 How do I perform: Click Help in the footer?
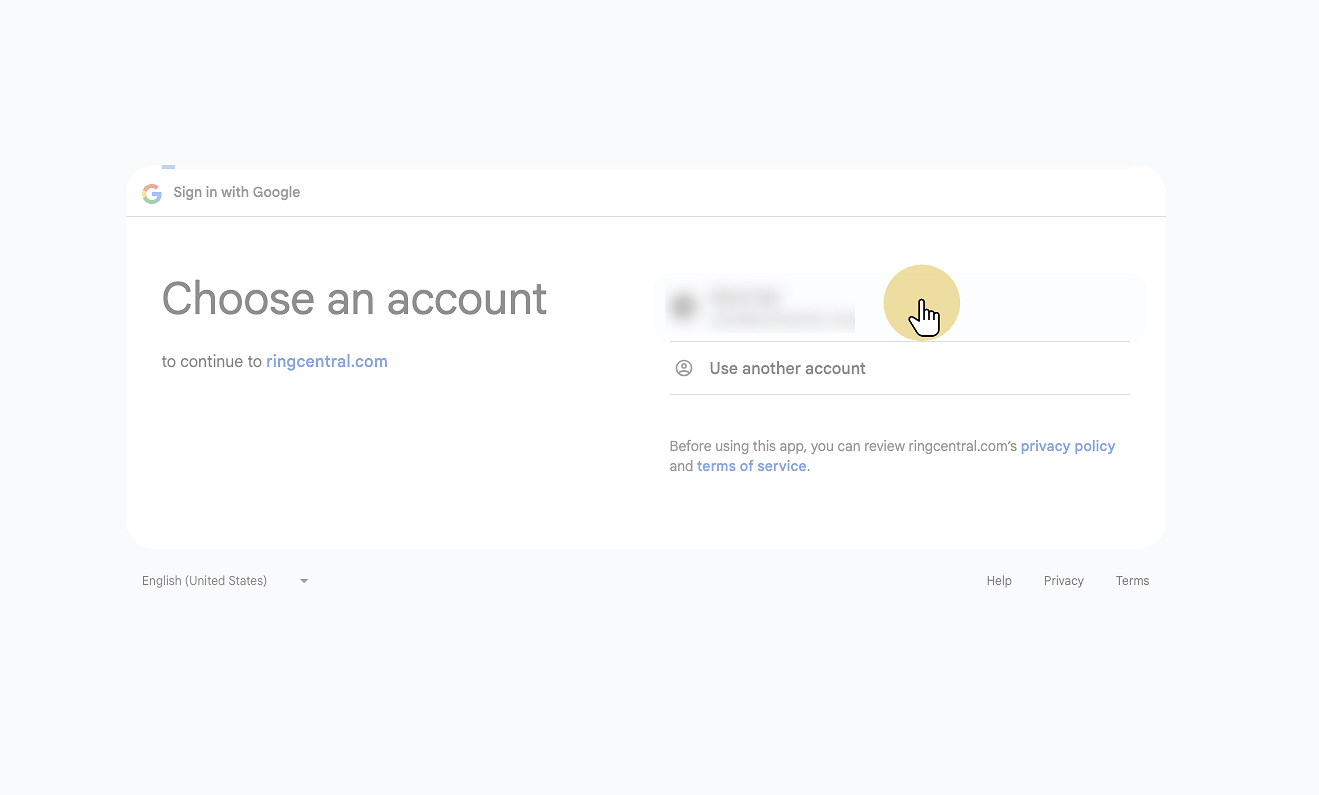[999, 581]
